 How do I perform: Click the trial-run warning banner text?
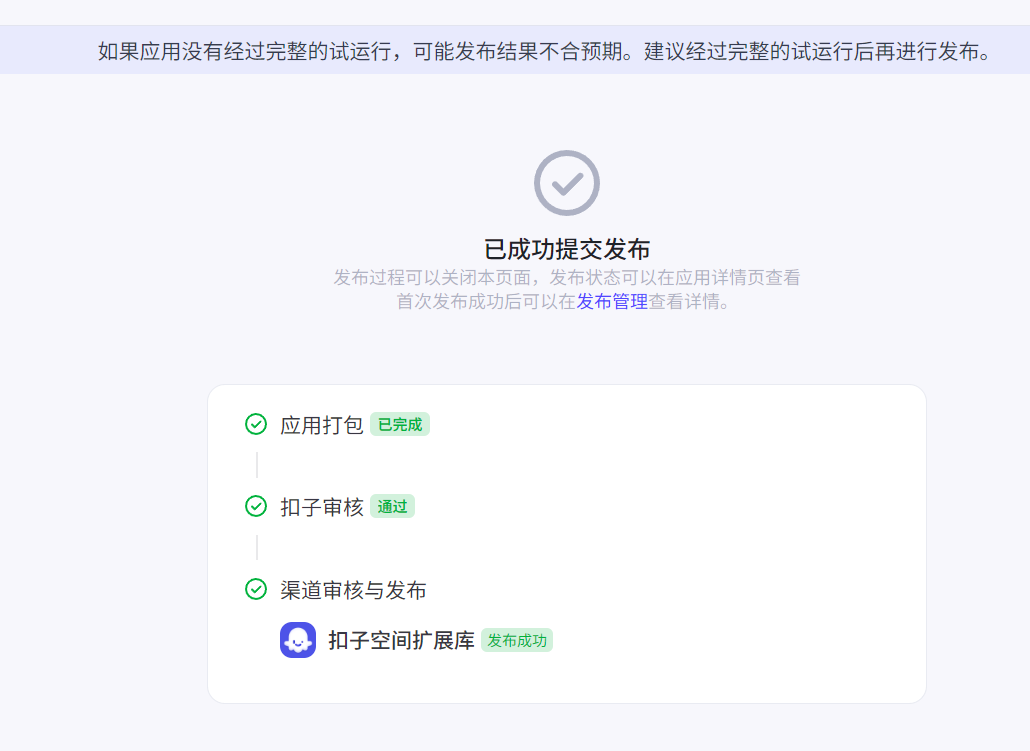[544, 51]
